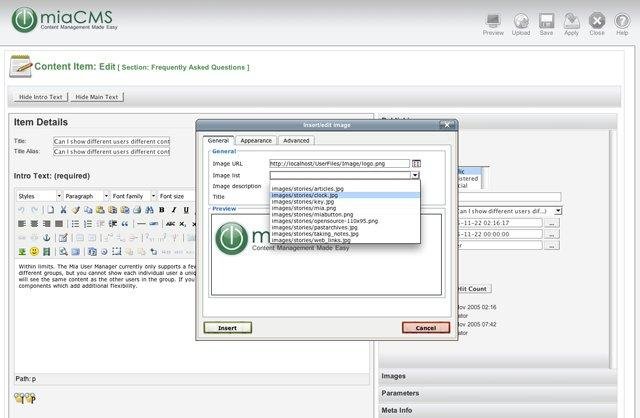Select images/stories/clock.jpg from list

(x=345, y=195)
